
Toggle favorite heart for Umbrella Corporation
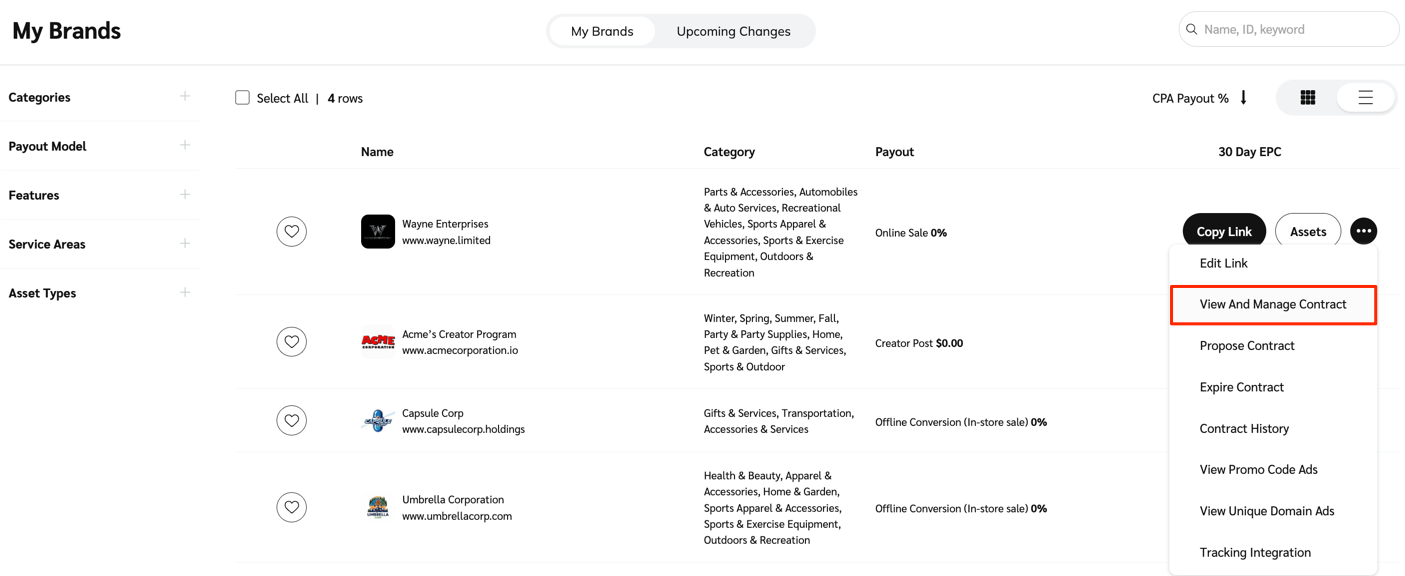pos(292,507)
